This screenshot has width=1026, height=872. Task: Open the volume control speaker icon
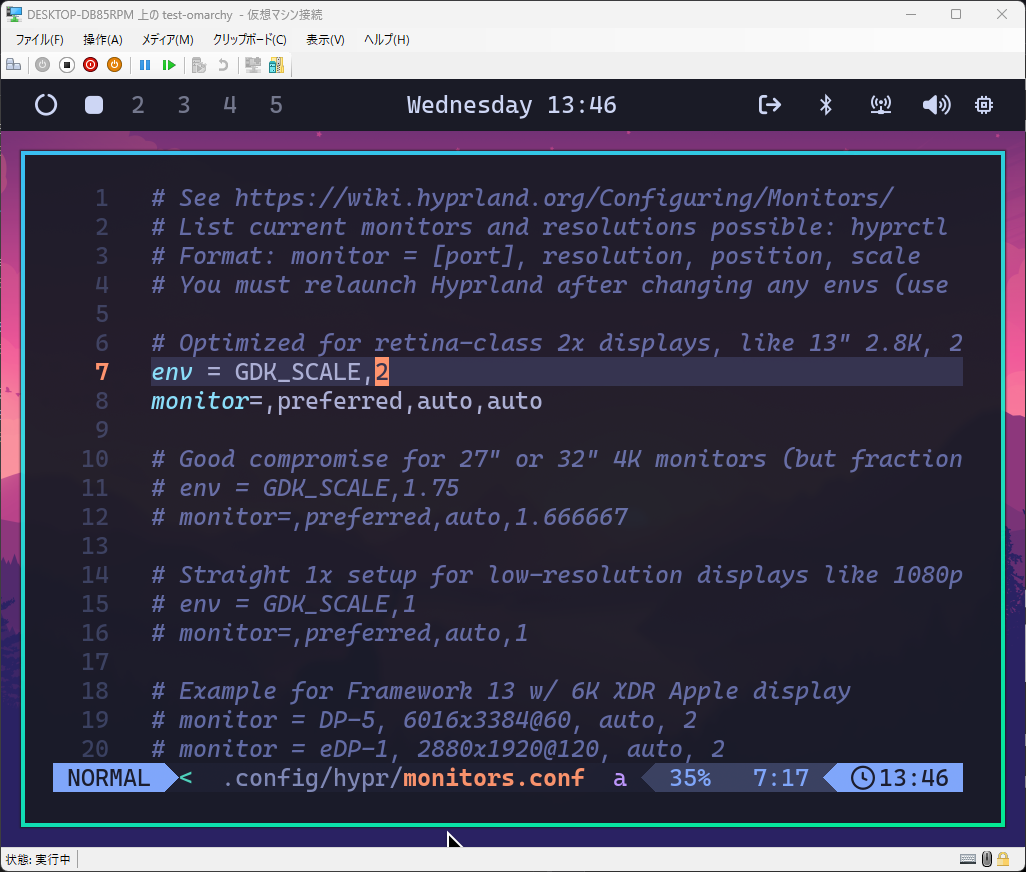(936, 105)
